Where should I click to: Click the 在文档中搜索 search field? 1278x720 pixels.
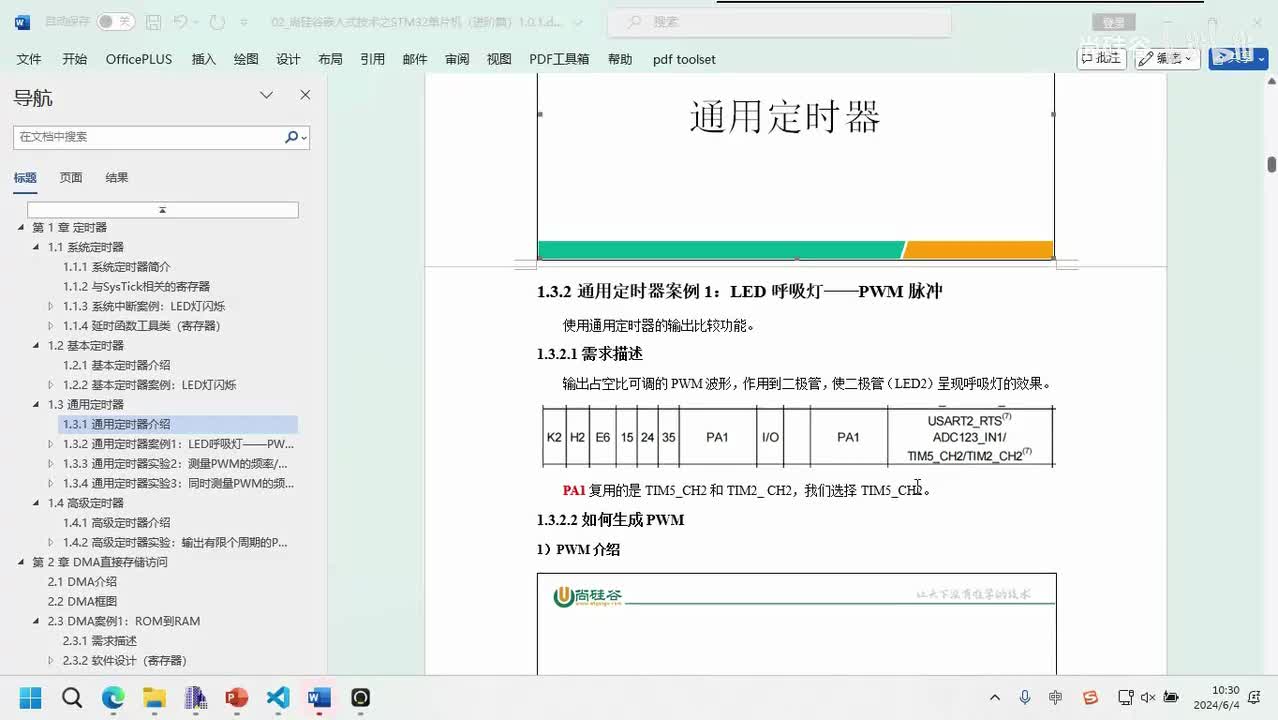click(x=148, y=137)
